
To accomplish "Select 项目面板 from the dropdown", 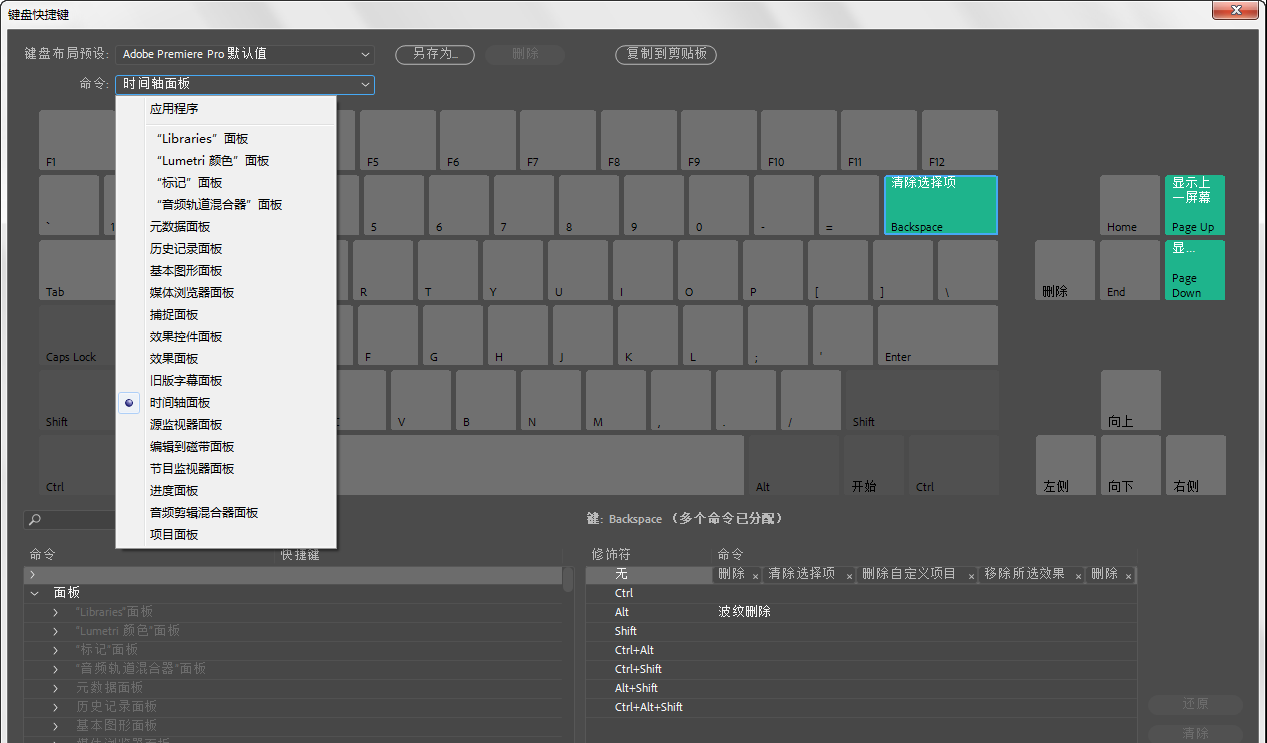I will tap(226, 534).
